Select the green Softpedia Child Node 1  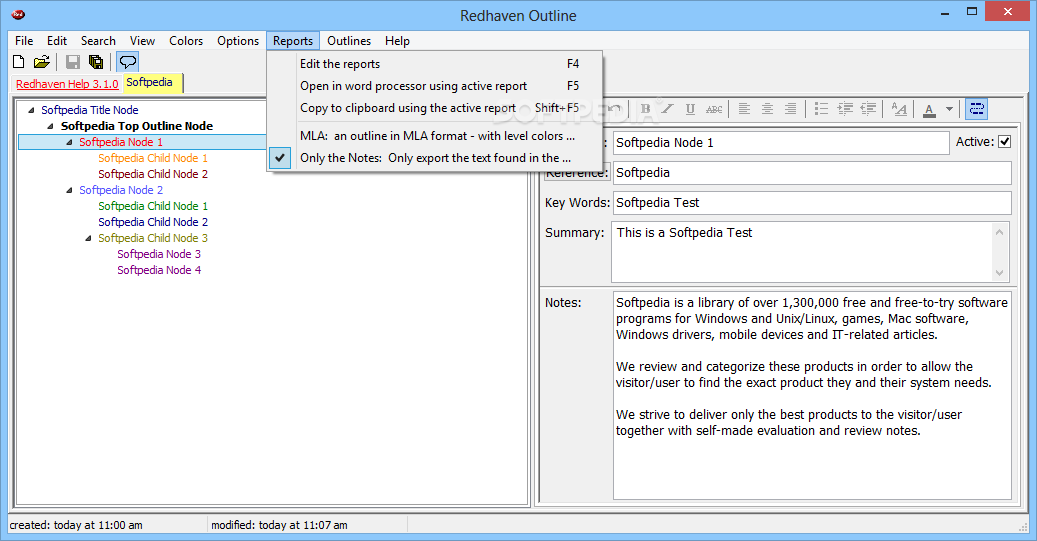point(153,206)
